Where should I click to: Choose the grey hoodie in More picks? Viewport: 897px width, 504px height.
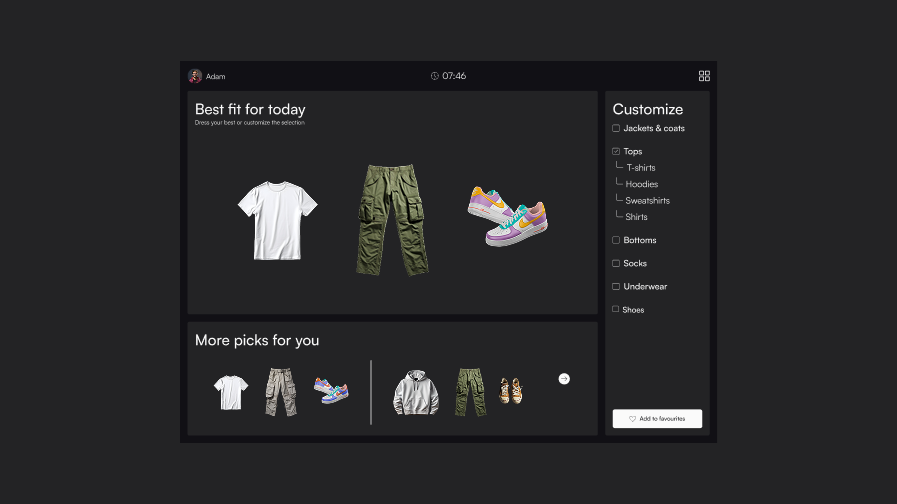click(x=416, y=392)
